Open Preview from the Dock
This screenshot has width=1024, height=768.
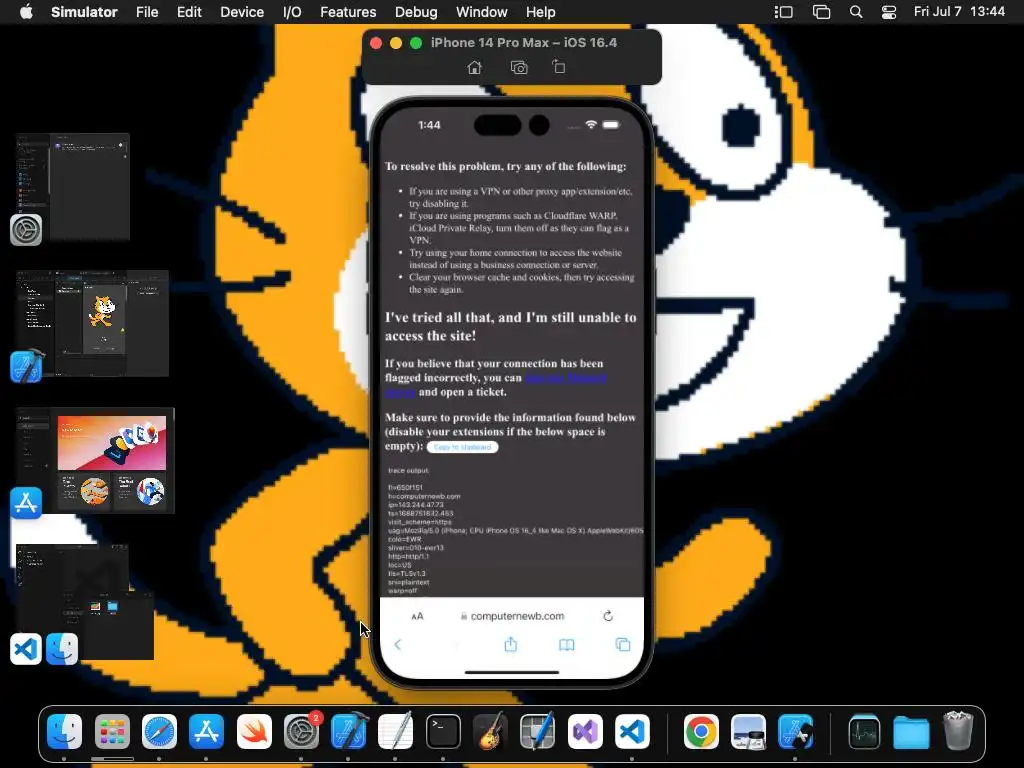tap(748, 731)
